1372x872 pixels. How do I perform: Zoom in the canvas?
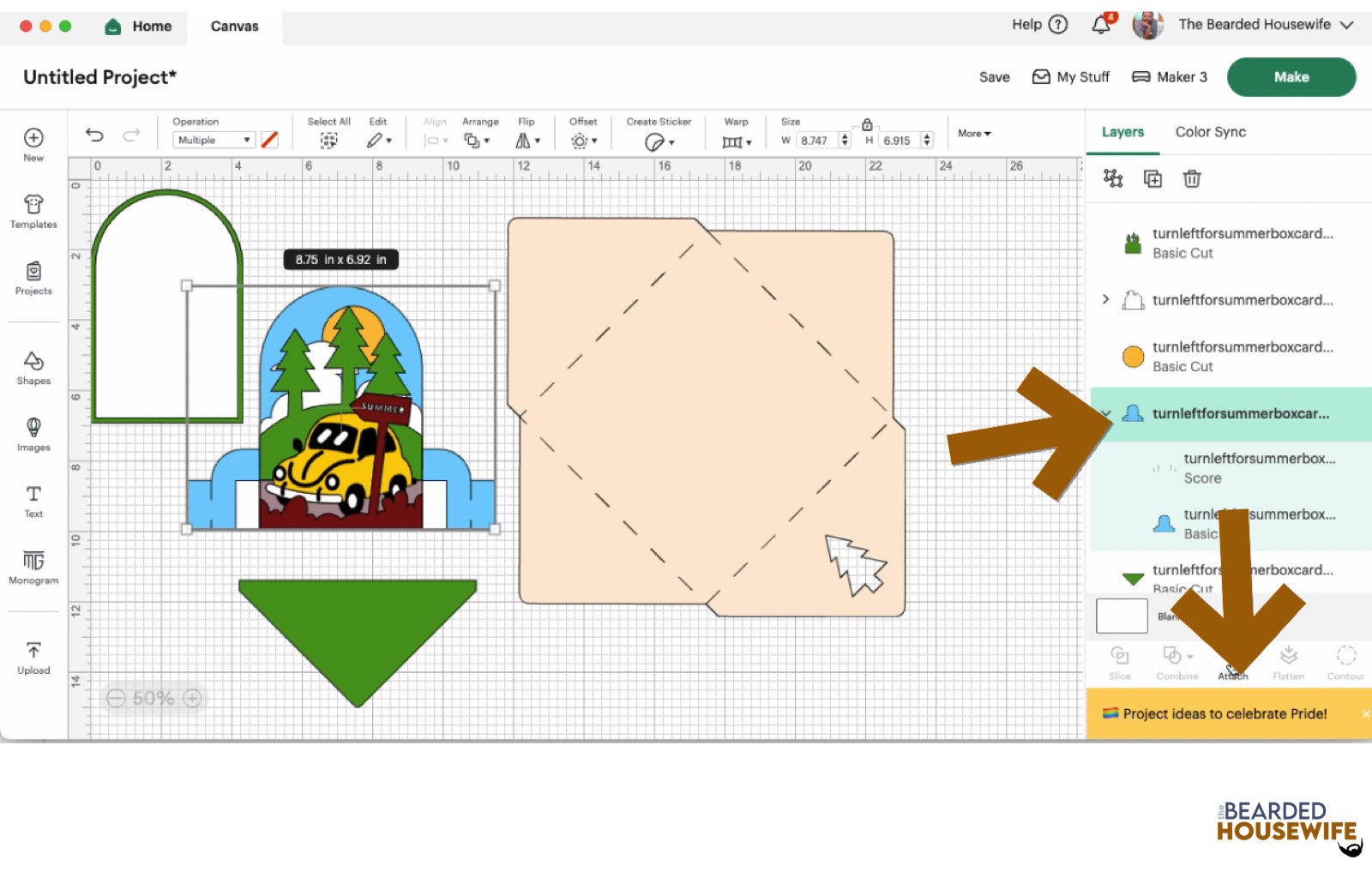click(193, 698)
